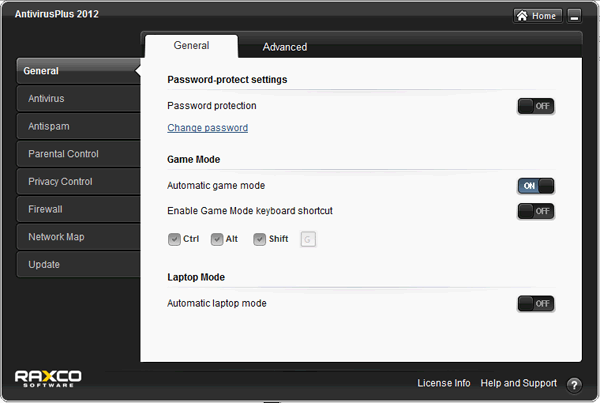The width and height of the screenshot is (600, 403).
Task: Minimize the AntivirusPlus window
Action: [x=574, y=15]
